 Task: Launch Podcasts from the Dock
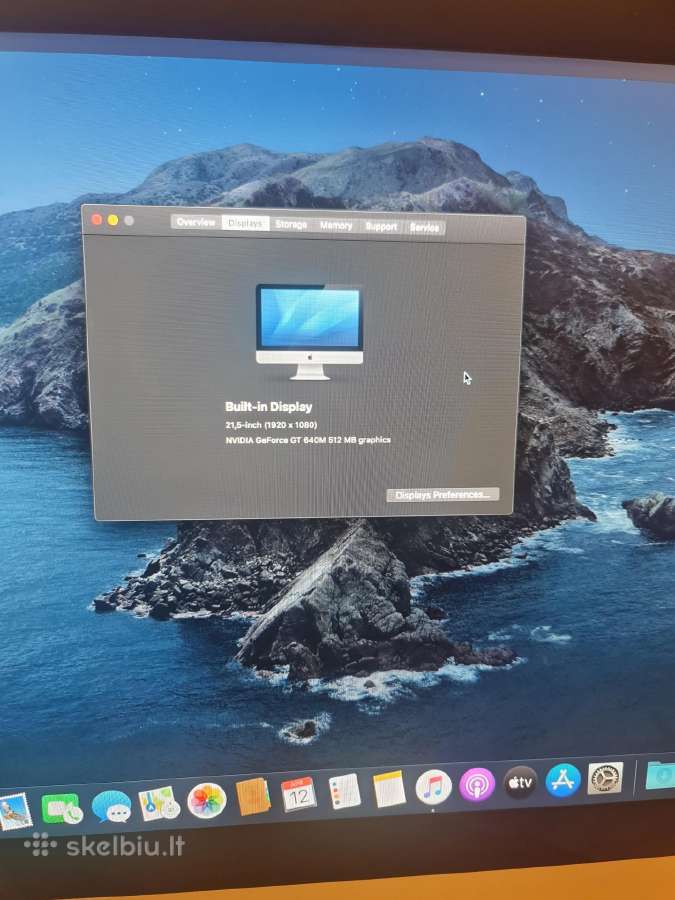click(477, 784)
